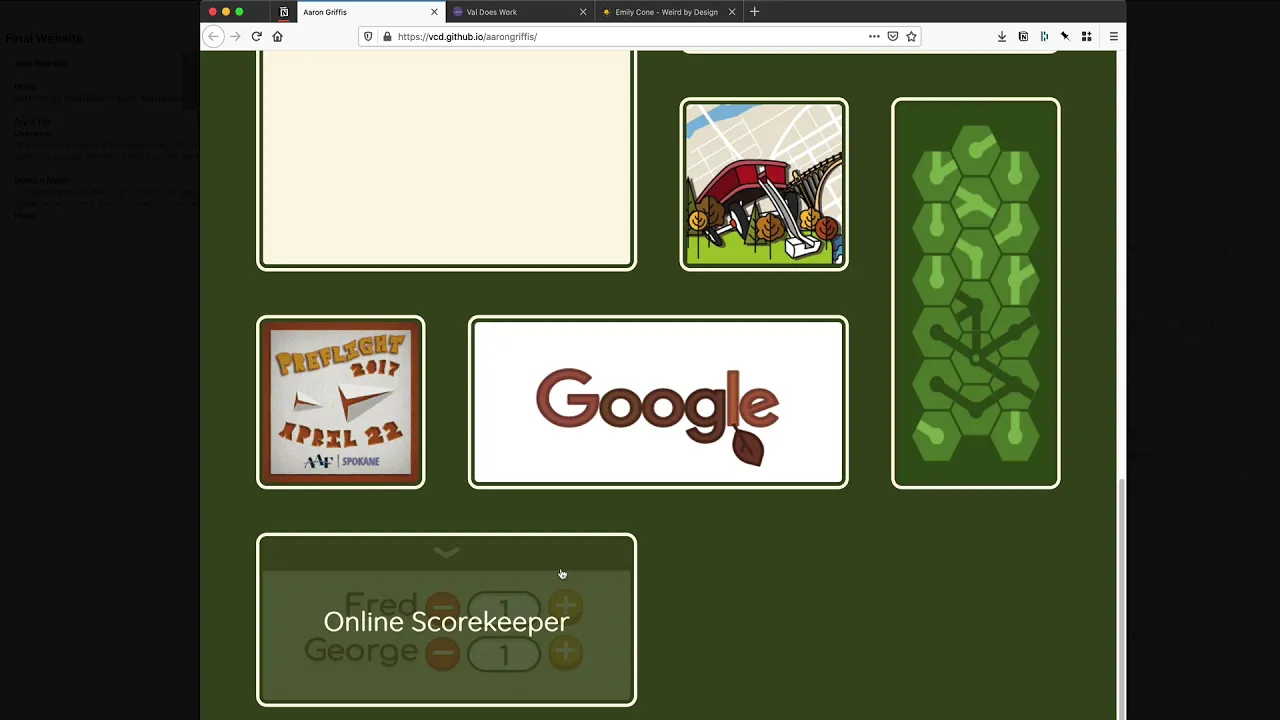
Task: Select the pinned Notion tab
Action: pos(284,12)
